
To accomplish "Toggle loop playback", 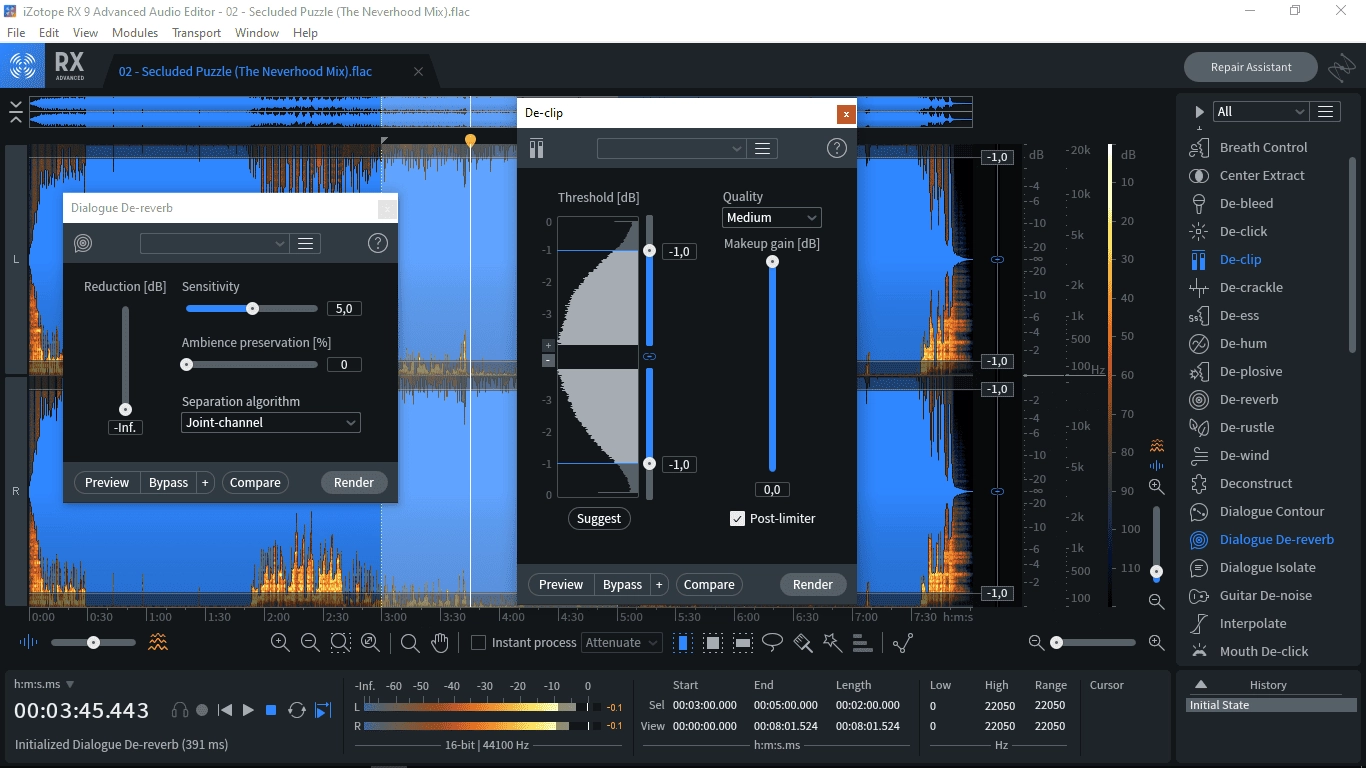I will 296,710.
